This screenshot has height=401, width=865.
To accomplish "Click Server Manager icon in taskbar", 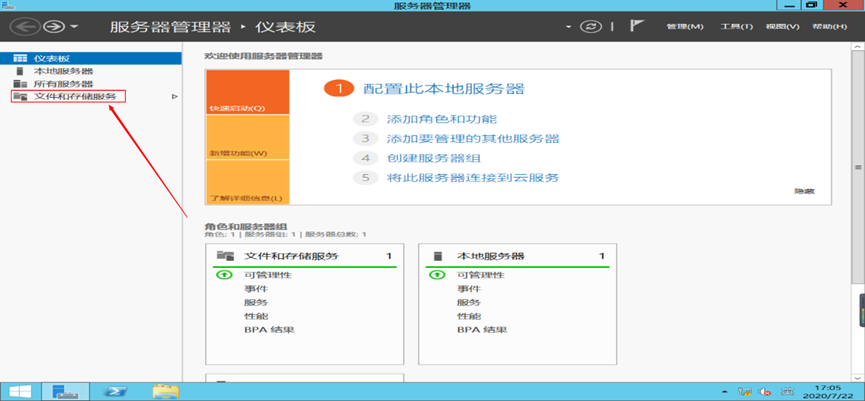I will (65, 392).
